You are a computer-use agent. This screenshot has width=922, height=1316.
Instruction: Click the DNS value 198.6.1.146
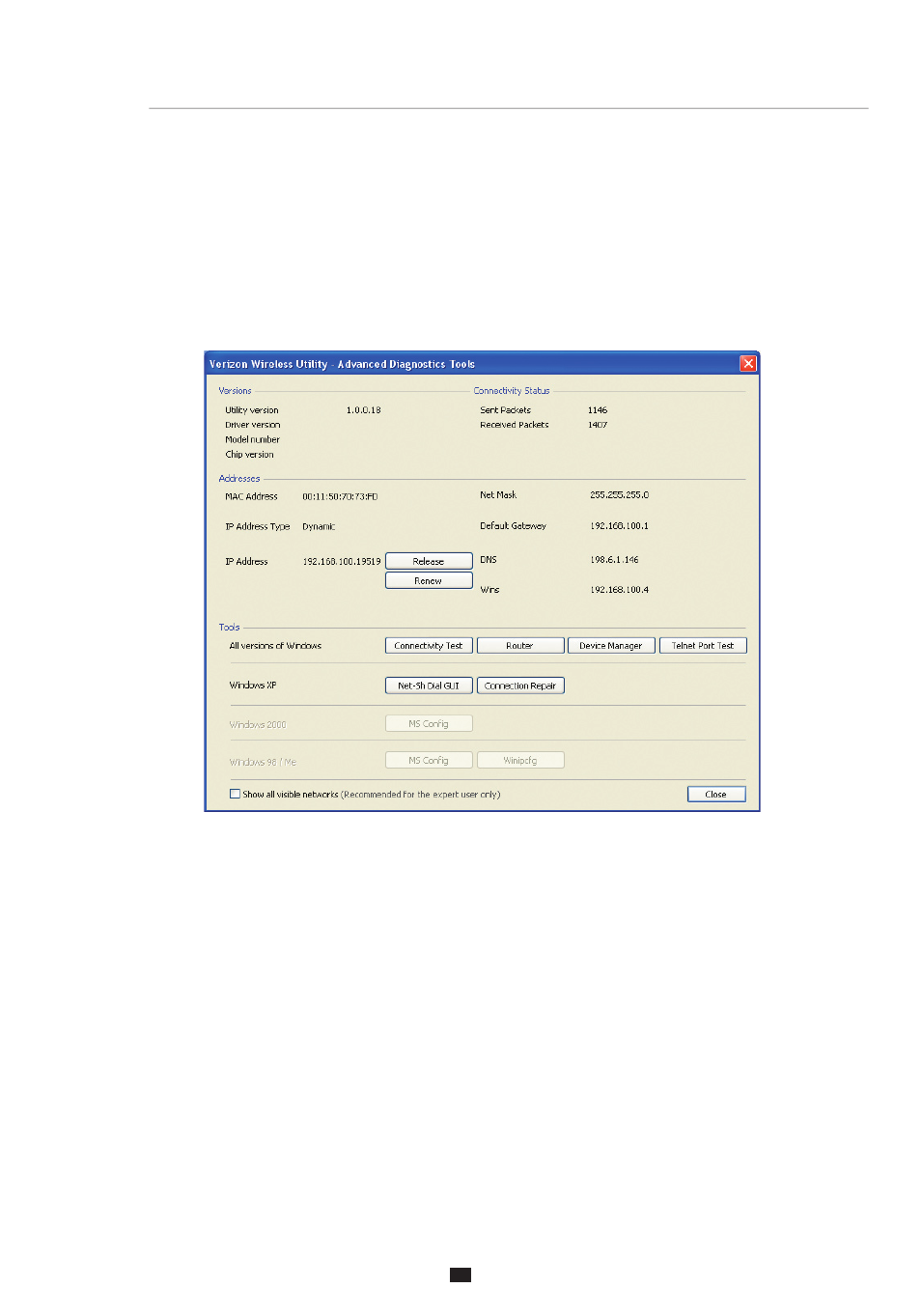point(614,559)
